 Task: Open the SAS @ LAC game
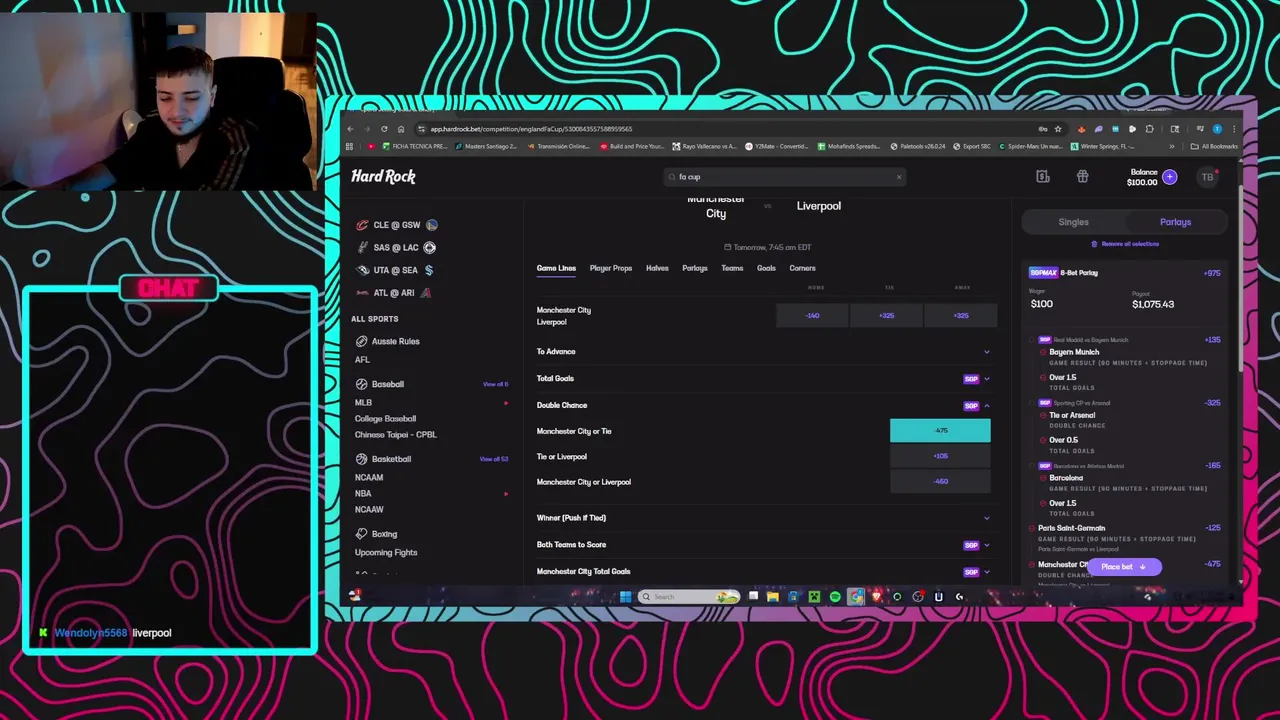coord(397,247)
